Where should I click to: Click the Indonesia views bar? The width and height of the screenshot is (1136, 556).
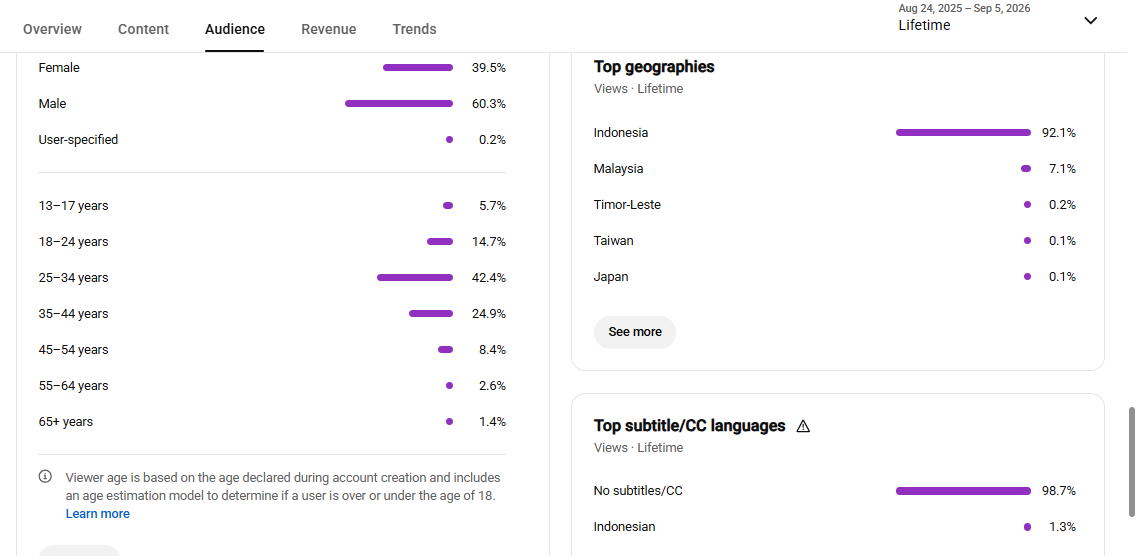coord(963,133)
